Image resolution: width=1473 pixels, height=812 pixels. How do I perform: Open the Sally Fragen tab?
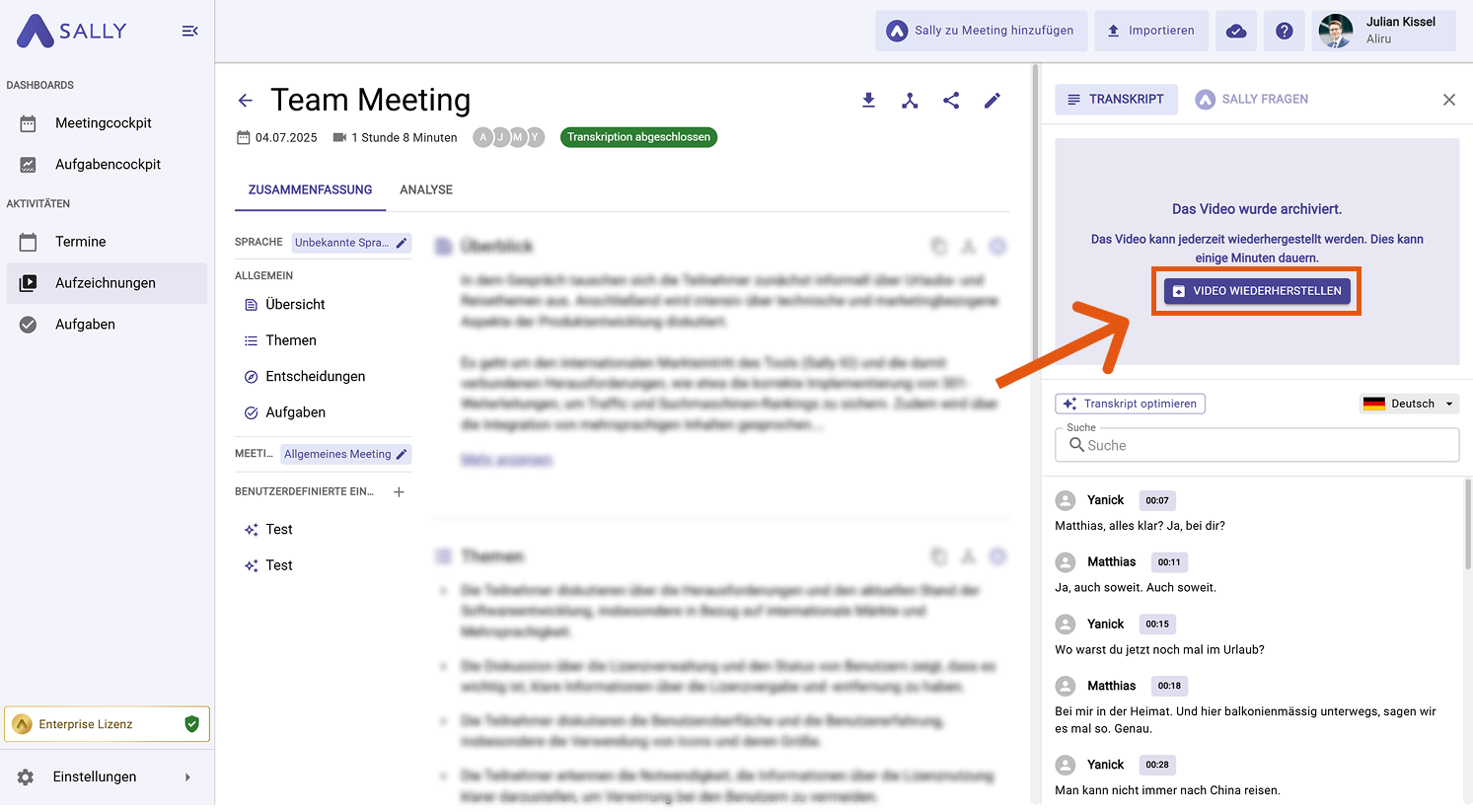[1252, 100]
